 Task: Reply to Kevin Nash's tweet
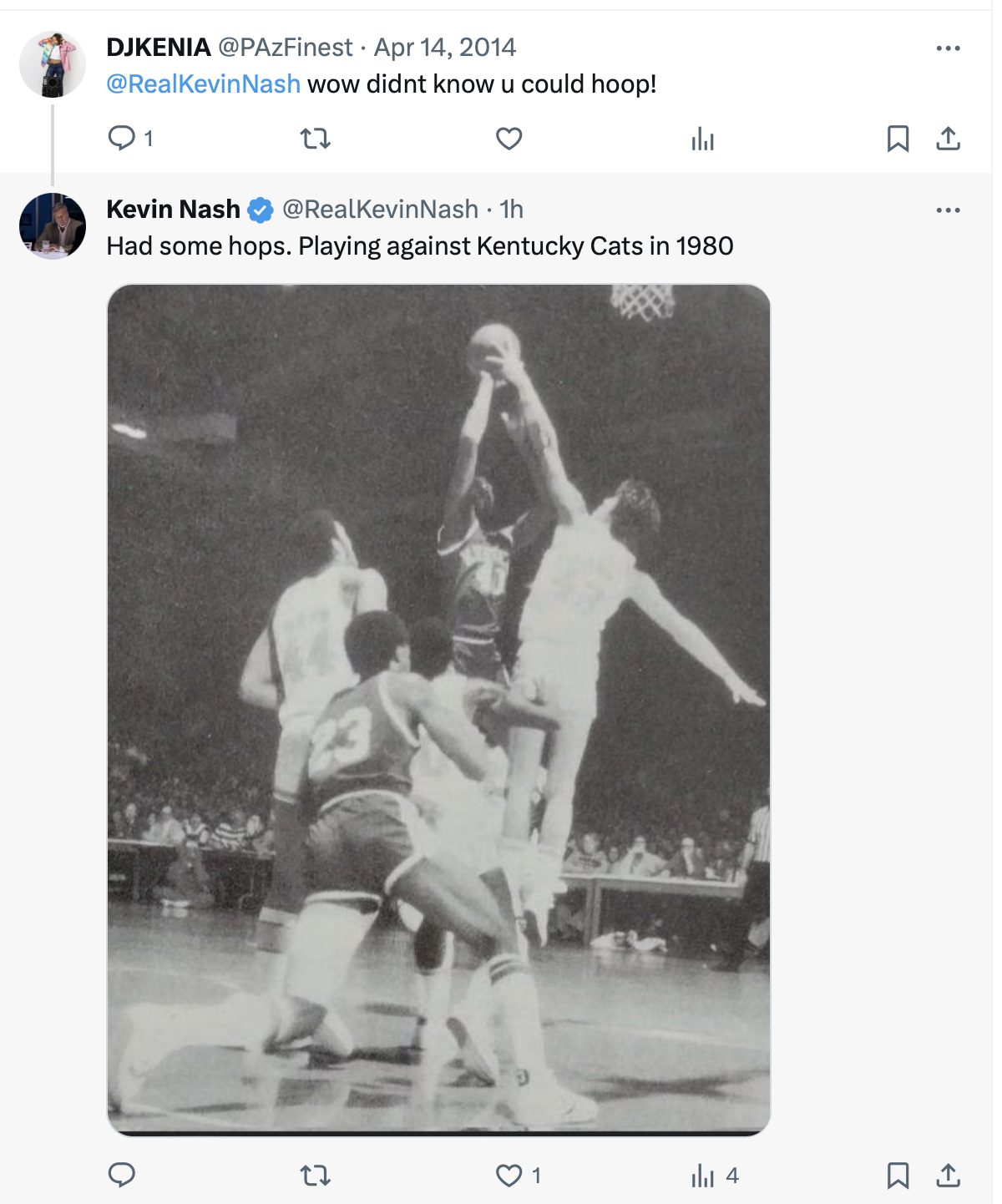click(122, 1176)
